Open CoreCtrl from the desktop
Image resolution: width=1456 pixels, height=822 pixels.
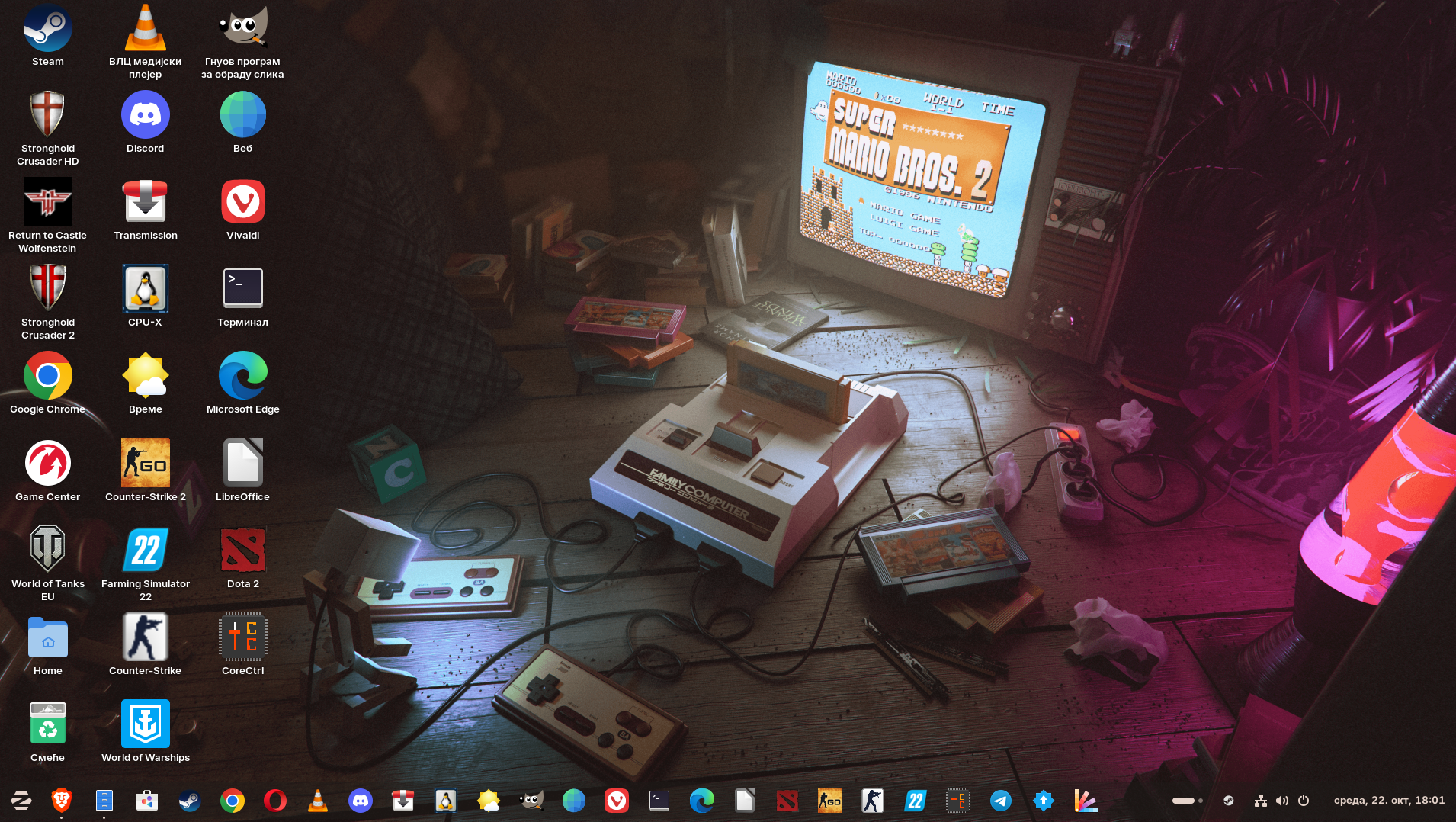(242, 637)
